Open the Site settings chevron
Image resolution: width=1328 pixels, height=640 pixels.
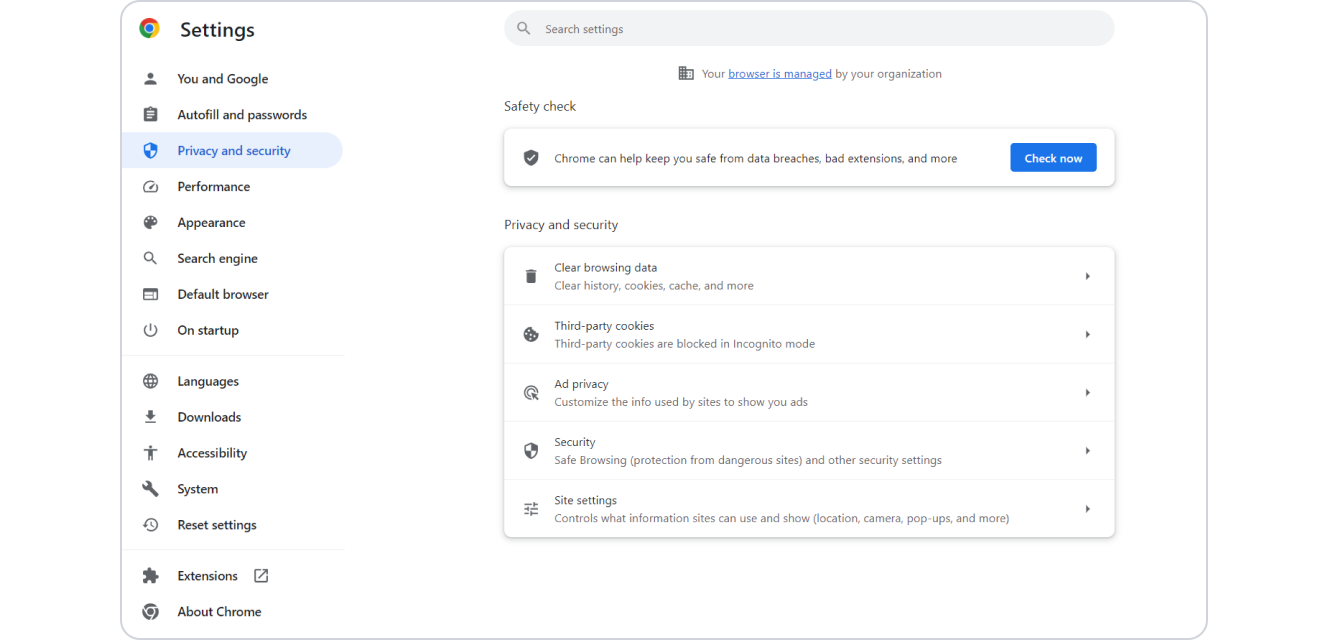point(1087,508)
